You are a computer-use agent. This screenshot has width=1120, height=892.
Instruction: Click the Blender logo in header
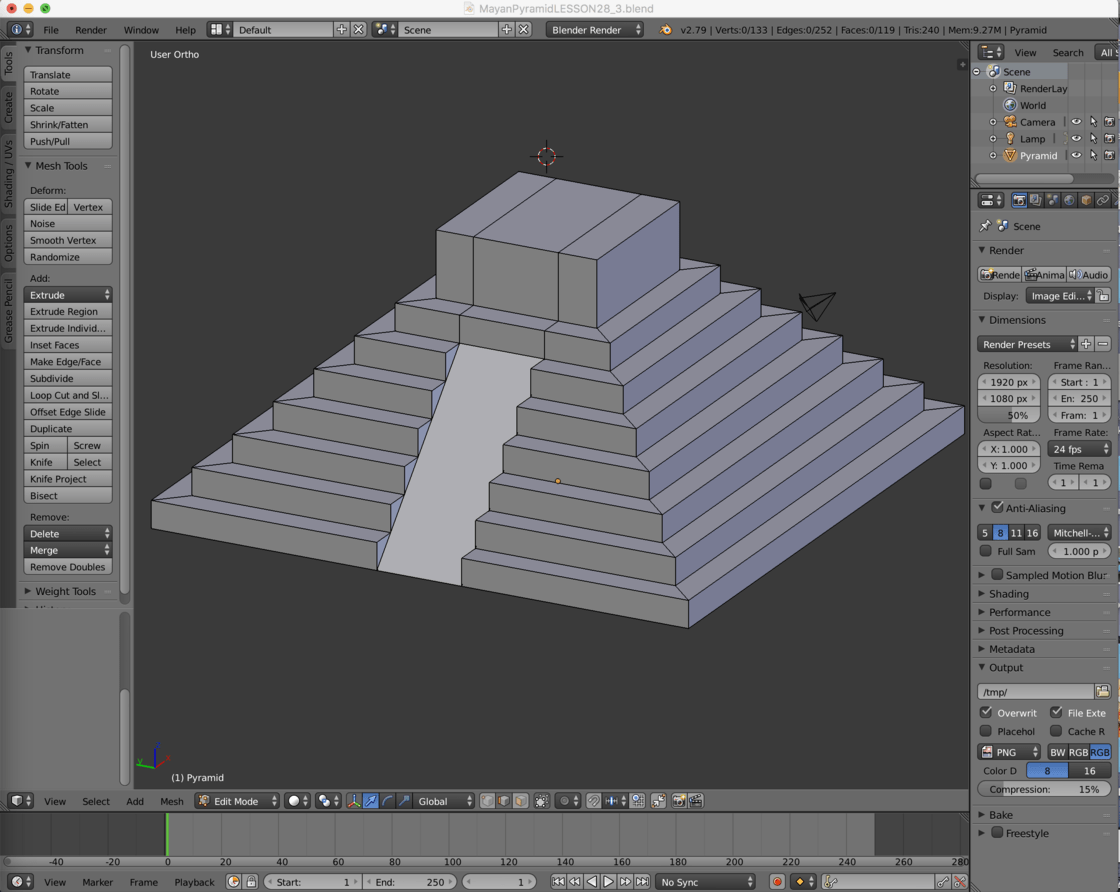pyautogui.click(x=665, y=29)
